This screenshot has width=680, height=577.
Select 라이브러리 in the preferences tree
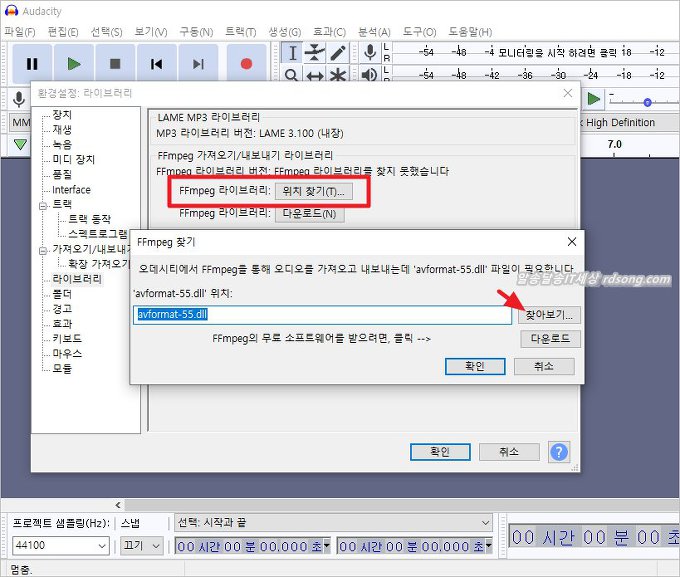pyautogui.click(x=77, y=279)
